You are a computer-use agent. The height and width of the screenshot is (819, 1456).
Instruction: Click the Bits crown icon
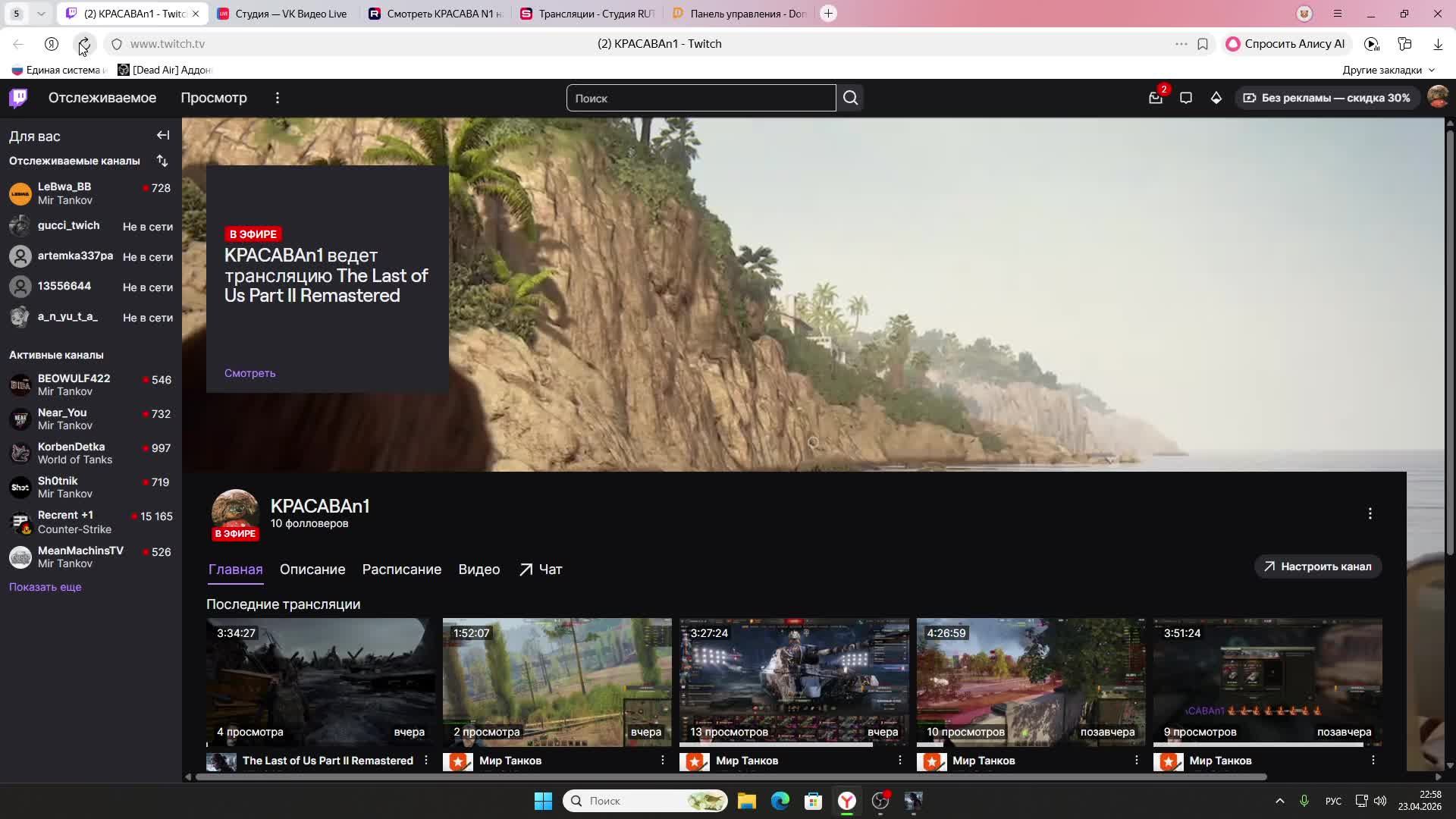(1216, 98)
